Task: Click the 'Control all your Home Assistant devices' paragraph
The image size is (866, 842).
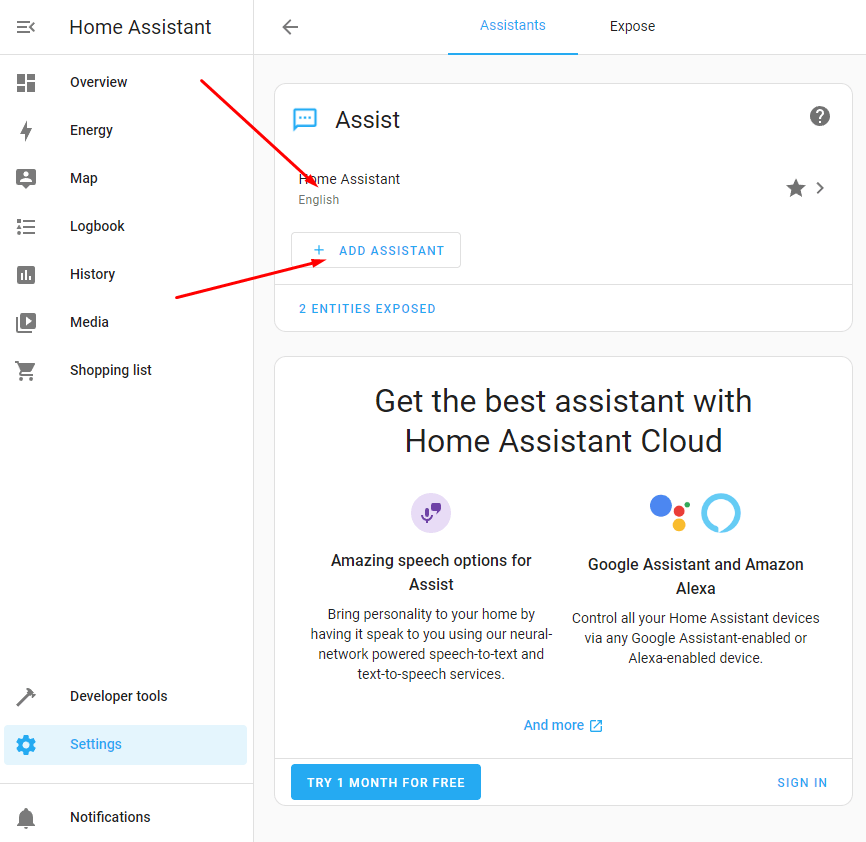Action: click(x=695, y=638)
